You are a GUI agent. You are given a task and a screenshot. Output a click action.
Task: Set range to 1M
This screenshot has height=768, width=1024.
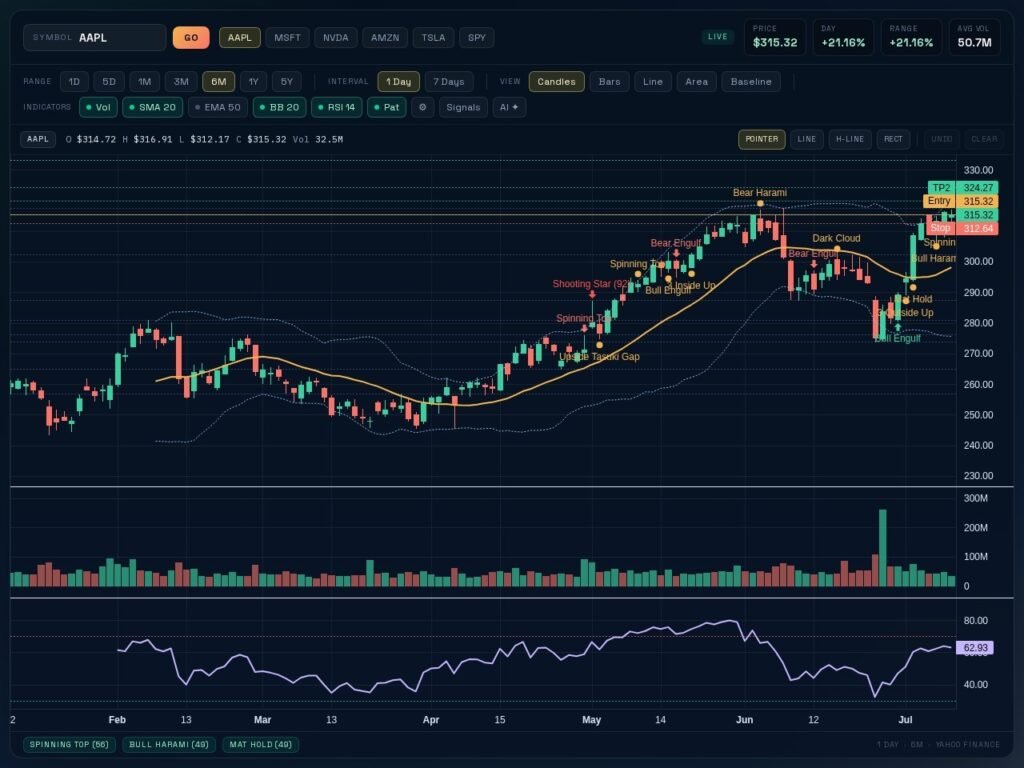(145, 82)
